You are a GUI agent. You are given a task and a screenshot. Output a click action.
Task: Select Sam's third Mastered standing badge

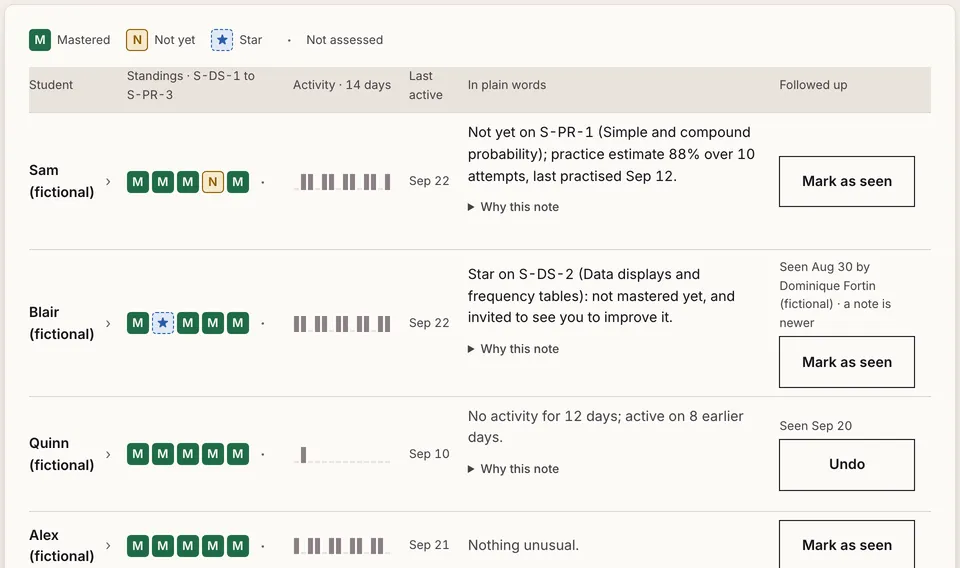click(x=188, y=182)
